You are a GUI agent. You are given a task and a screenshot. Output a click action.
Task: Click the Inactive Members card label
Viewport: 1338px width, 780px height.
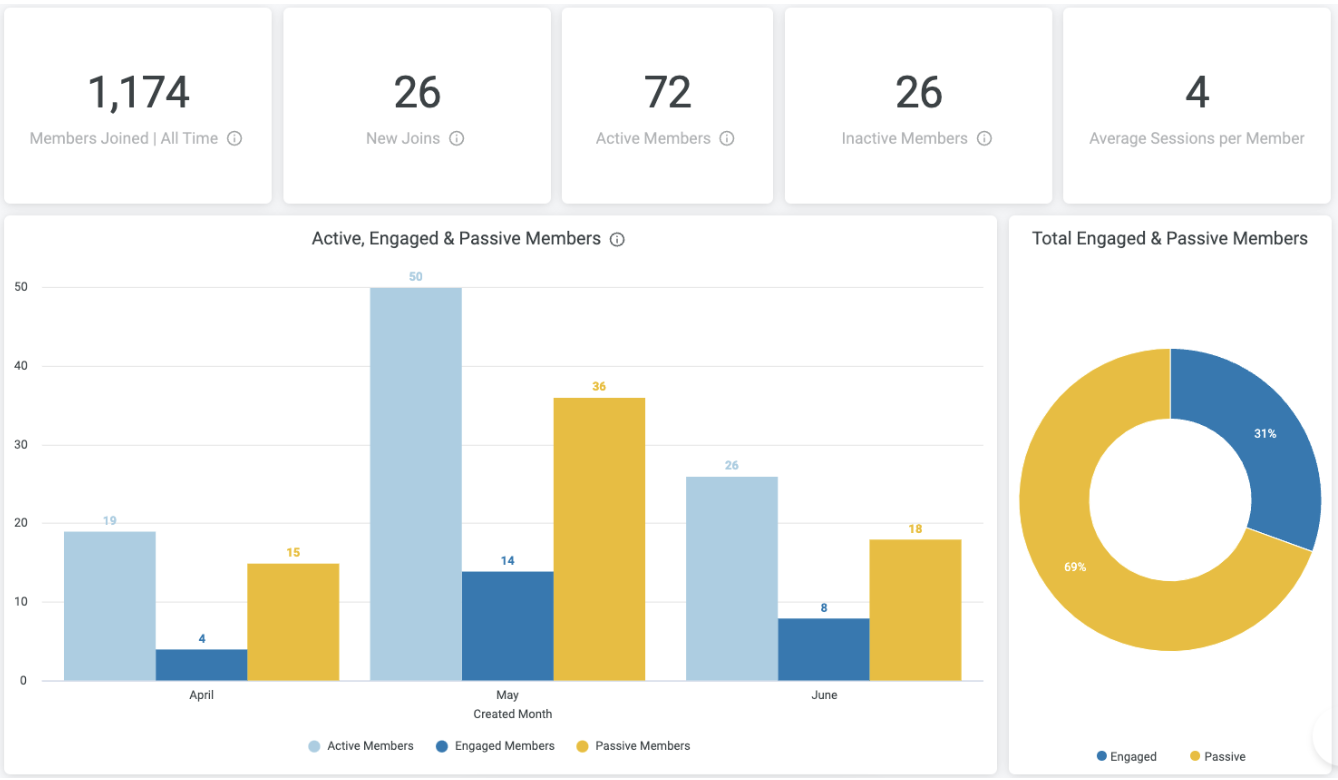click(904, 139)
